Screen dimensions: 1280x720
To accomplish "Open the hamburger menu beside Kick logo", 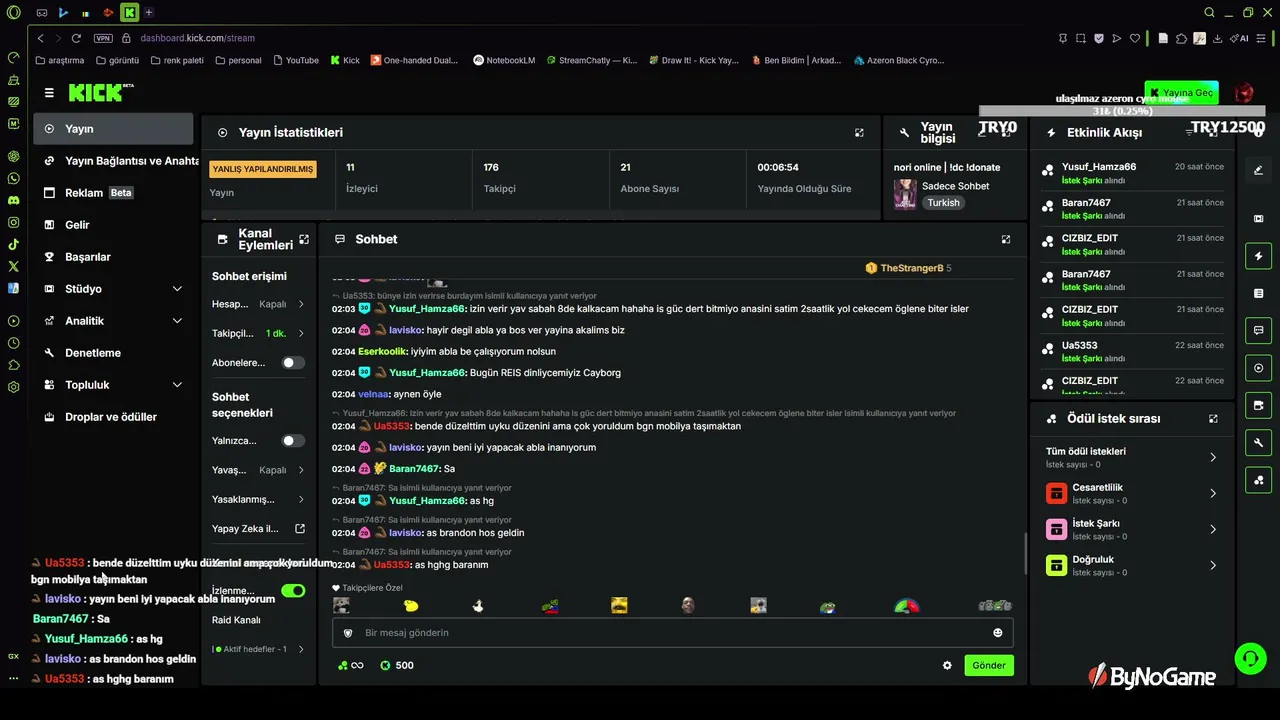I will [49, 93].
